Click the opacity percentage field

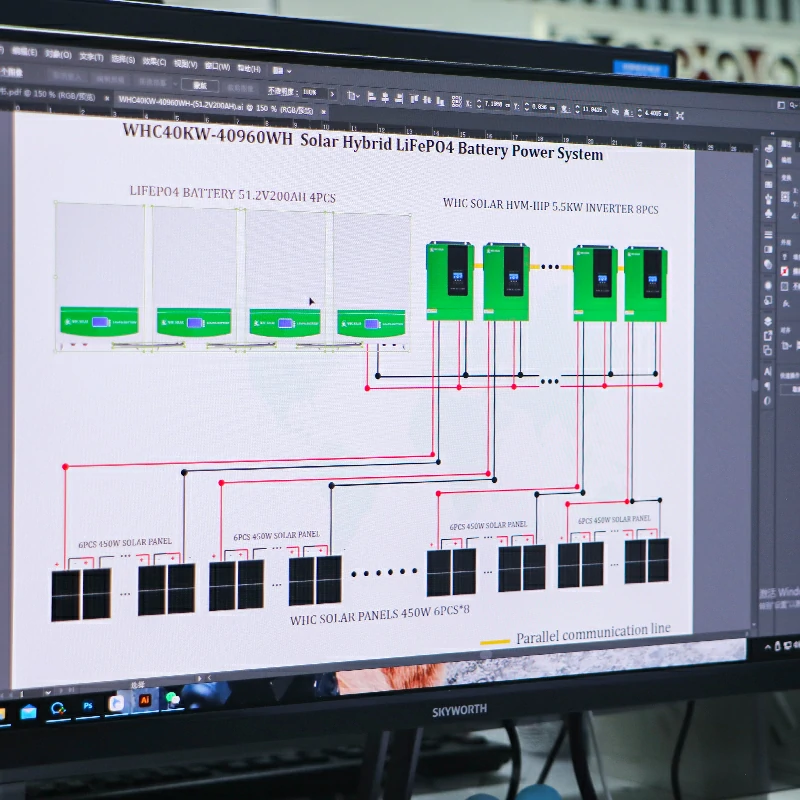(314, 92)
